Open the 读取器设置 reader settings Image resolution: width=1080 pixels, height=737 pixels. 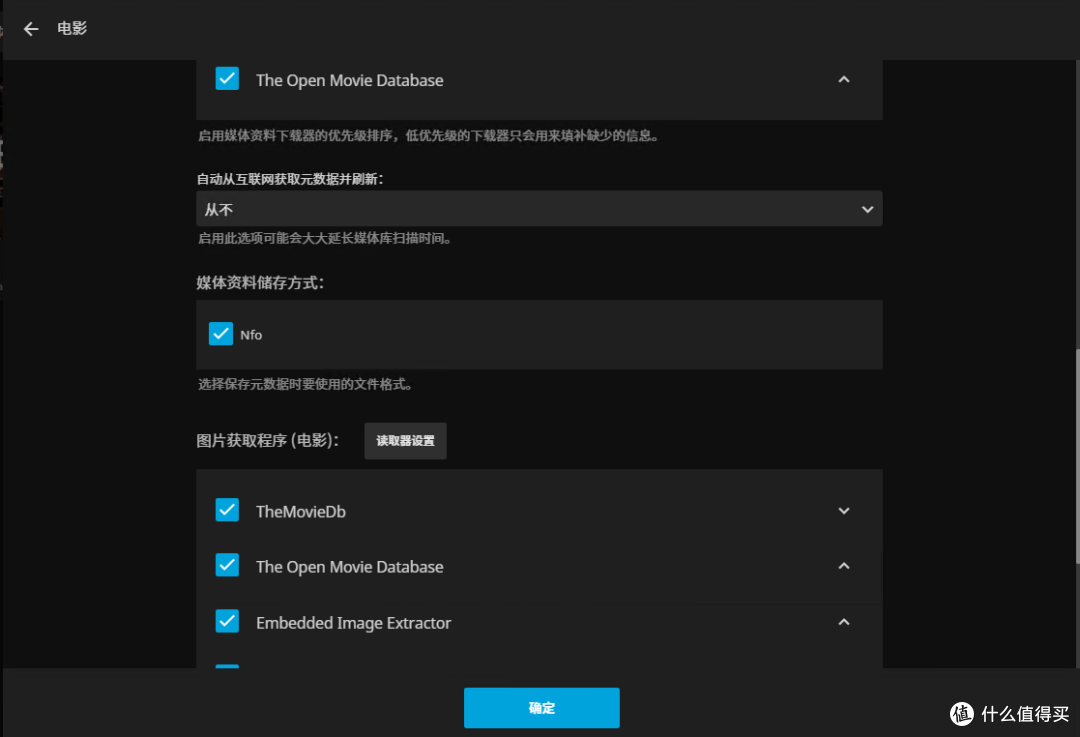405,440
